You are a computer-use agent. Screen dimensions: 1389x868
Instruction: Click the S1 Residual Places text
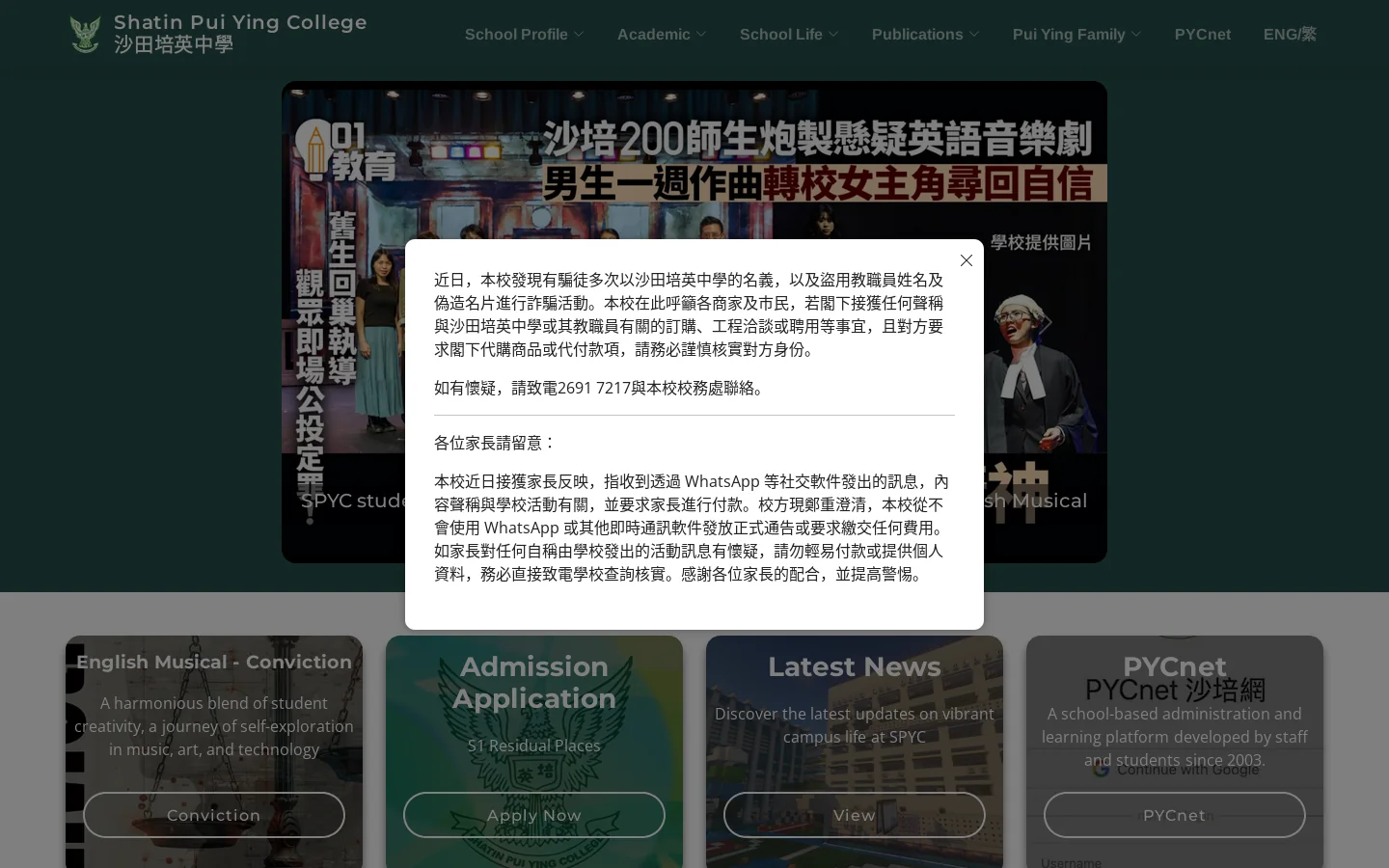[534, 746]
